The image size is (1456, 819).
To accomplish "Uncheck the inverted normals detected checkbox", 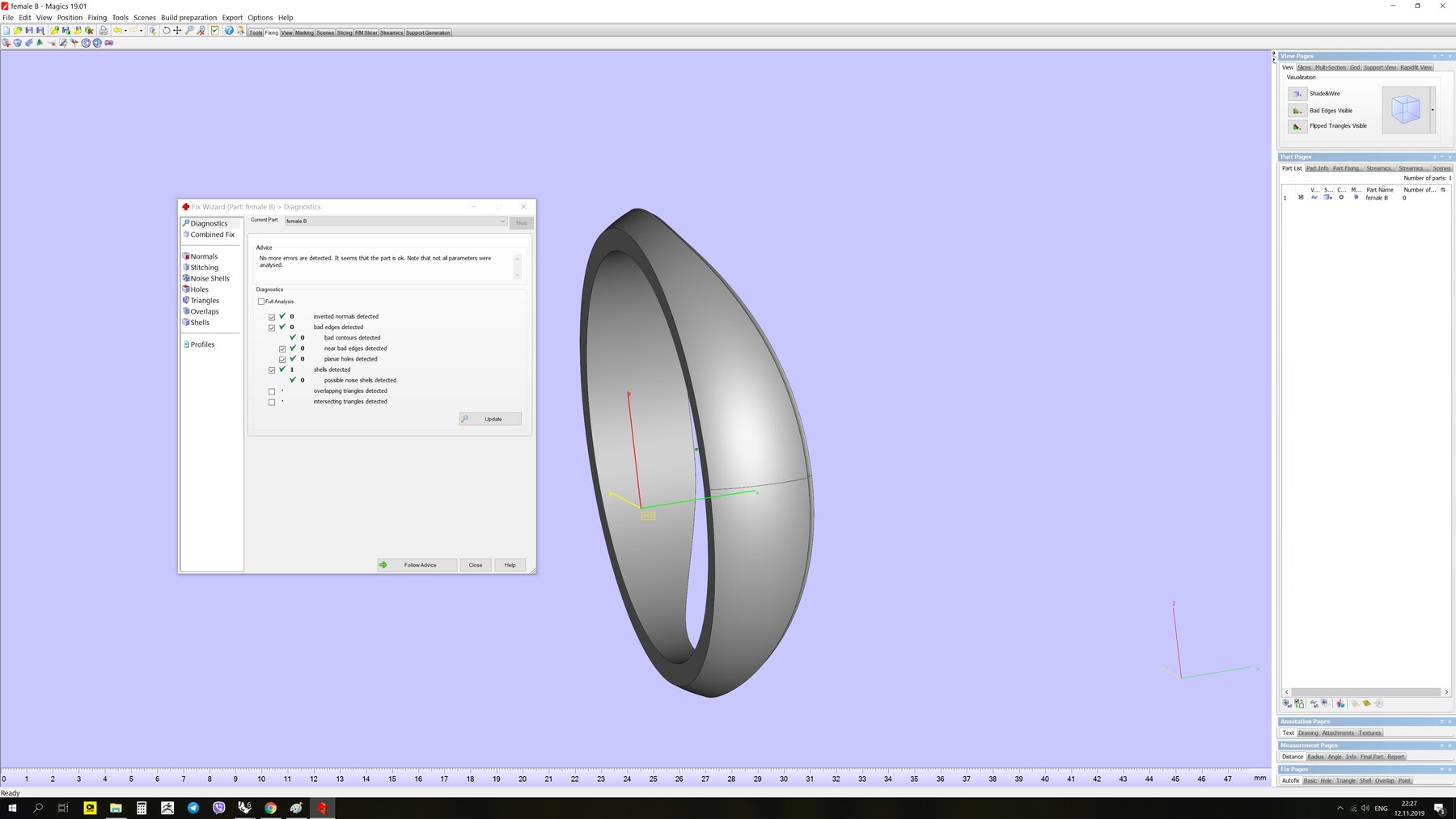I will [272, 317].
